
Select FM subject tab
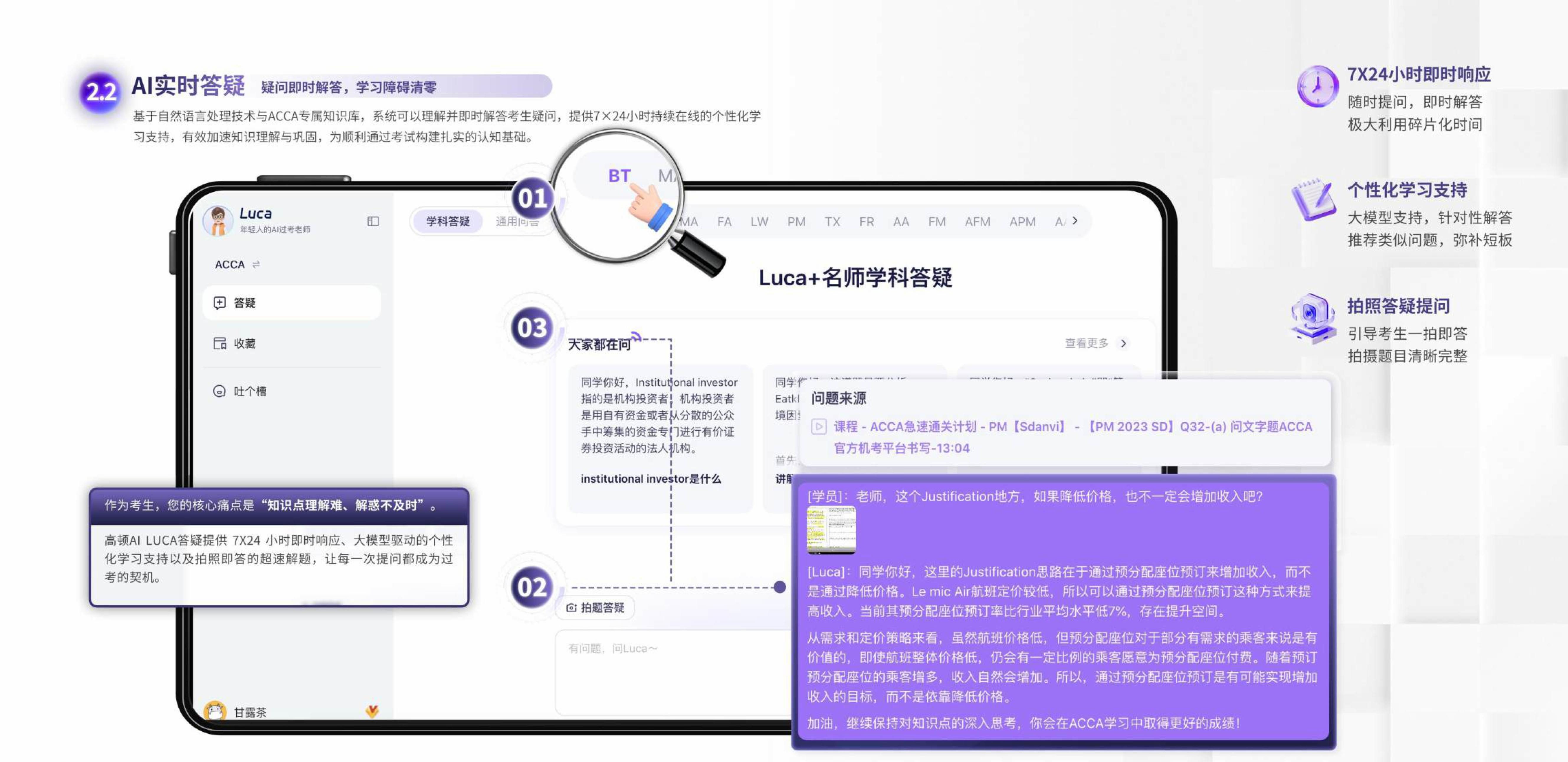(937, 221)
